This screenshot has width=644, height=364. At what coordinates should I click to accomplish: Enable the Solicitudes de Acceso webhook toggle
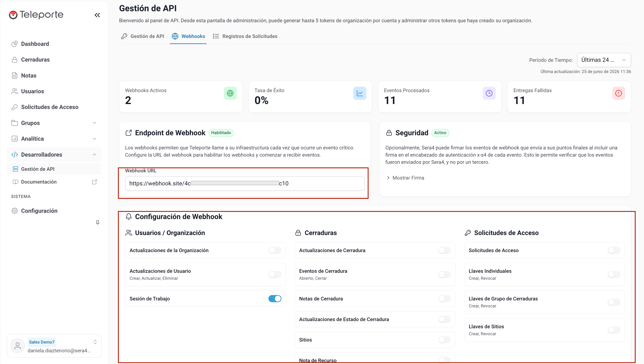(614, 250)
